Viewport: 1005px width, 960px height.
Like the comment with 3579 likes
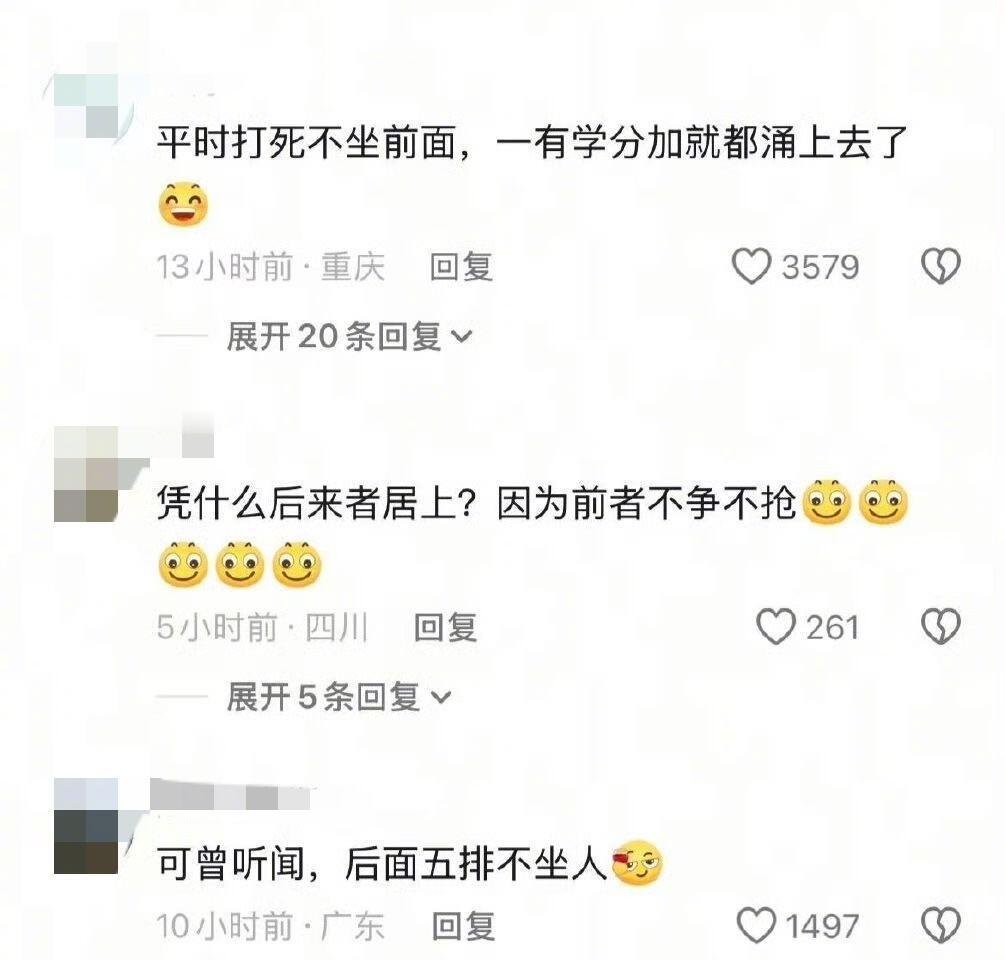coord(751,267)
